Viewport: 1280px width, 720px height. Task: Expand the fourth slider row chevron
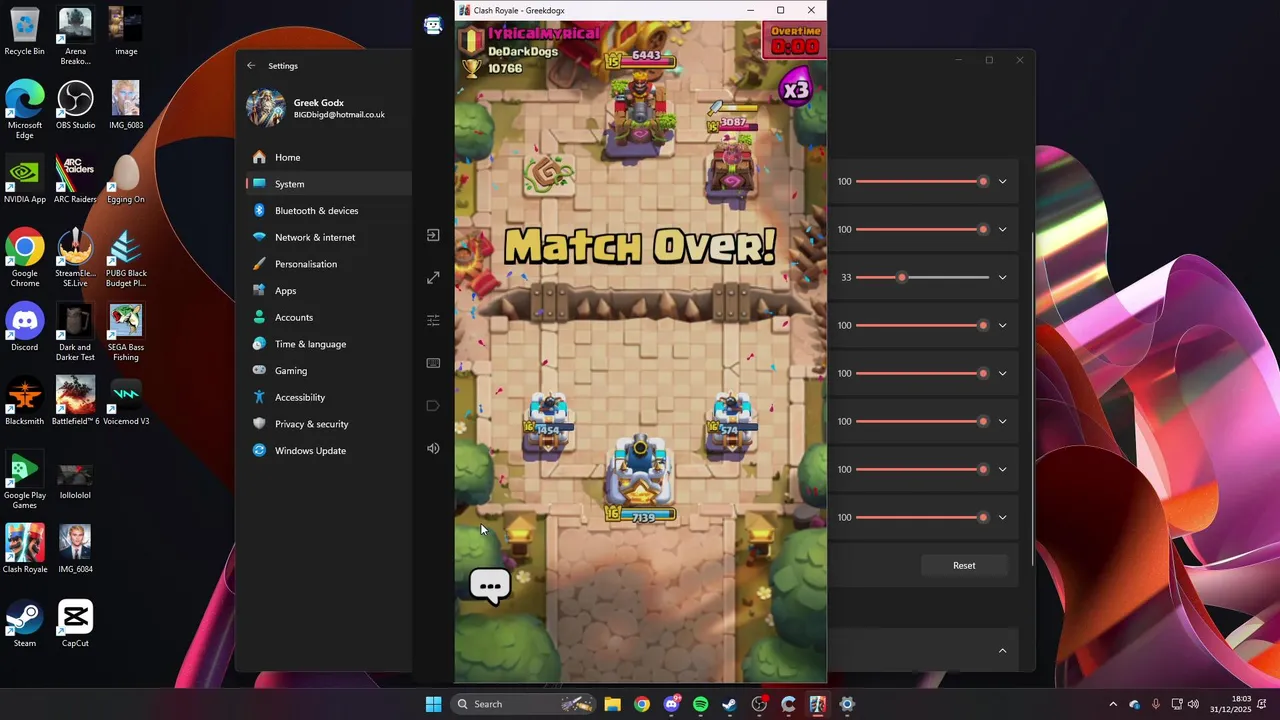point(1002,325)
